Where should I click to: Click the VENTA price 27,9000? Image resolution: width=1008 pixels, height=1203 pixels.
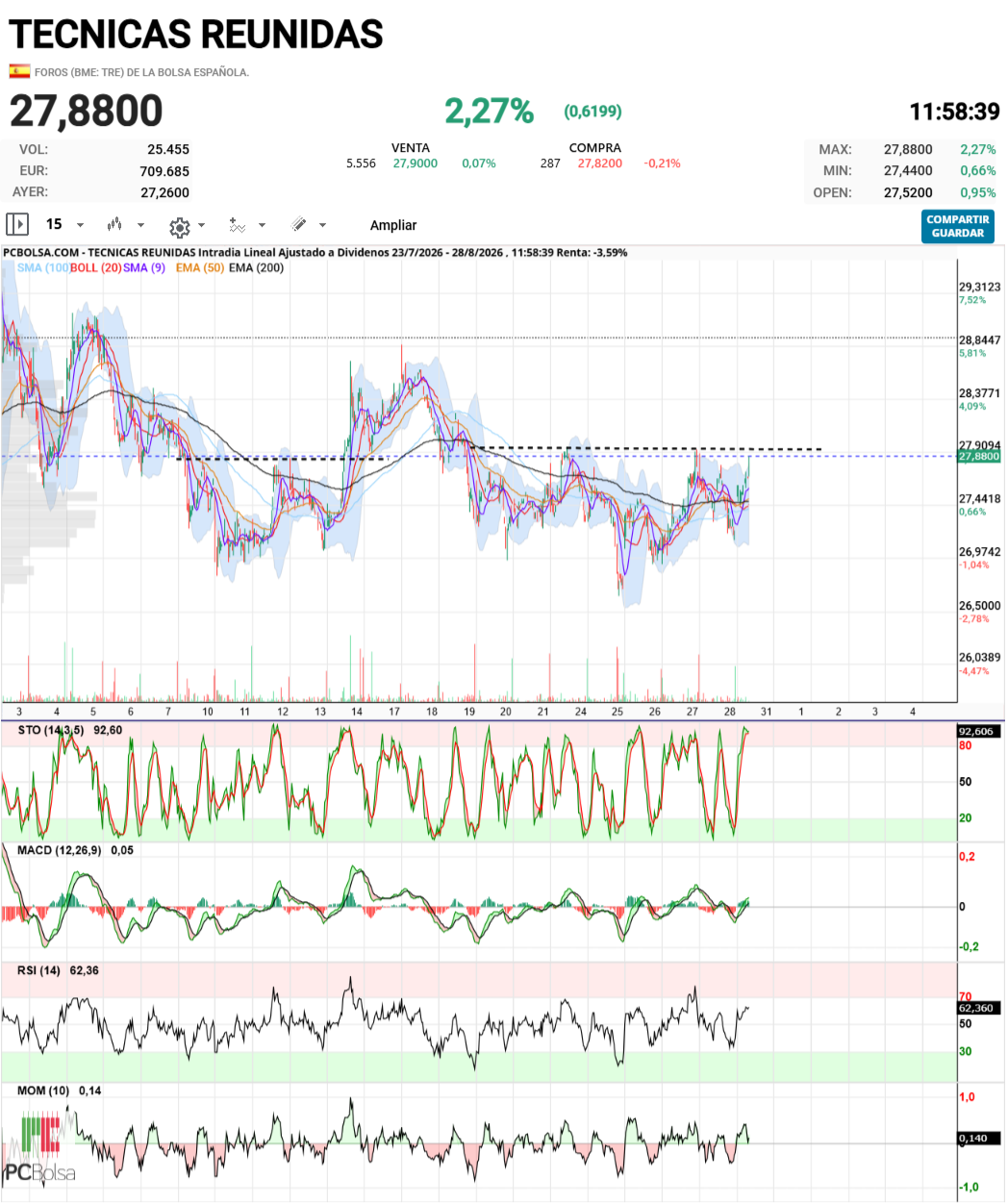[x=415, y=163]
